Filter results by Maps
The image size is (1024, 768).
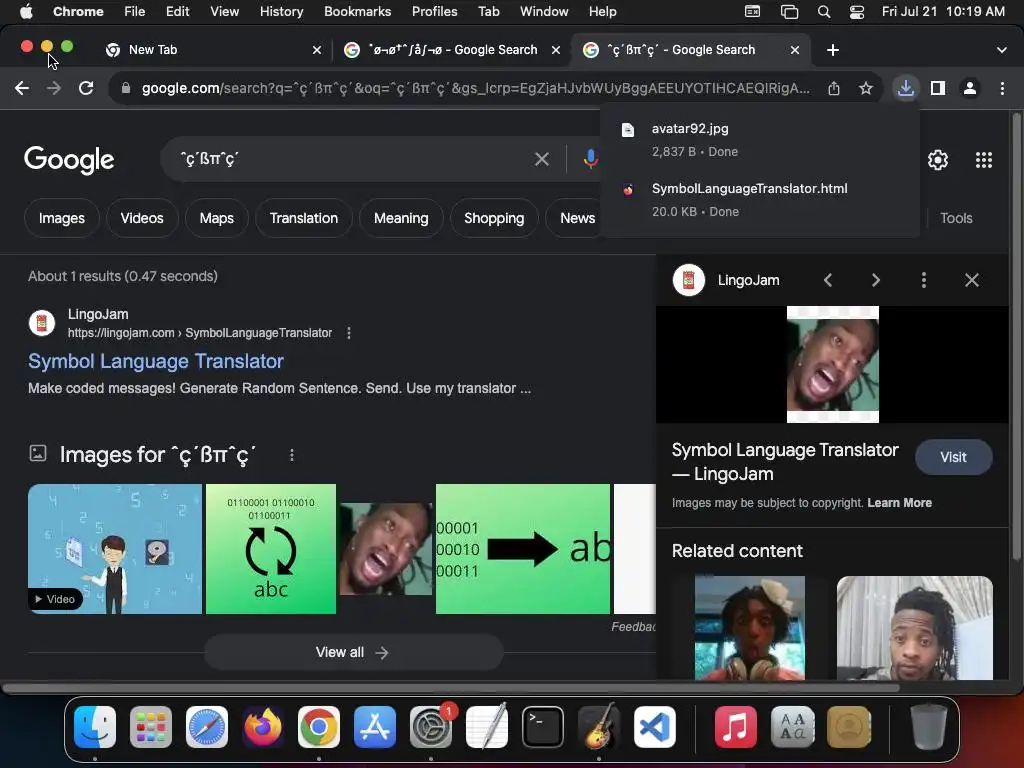coord(216,218)
